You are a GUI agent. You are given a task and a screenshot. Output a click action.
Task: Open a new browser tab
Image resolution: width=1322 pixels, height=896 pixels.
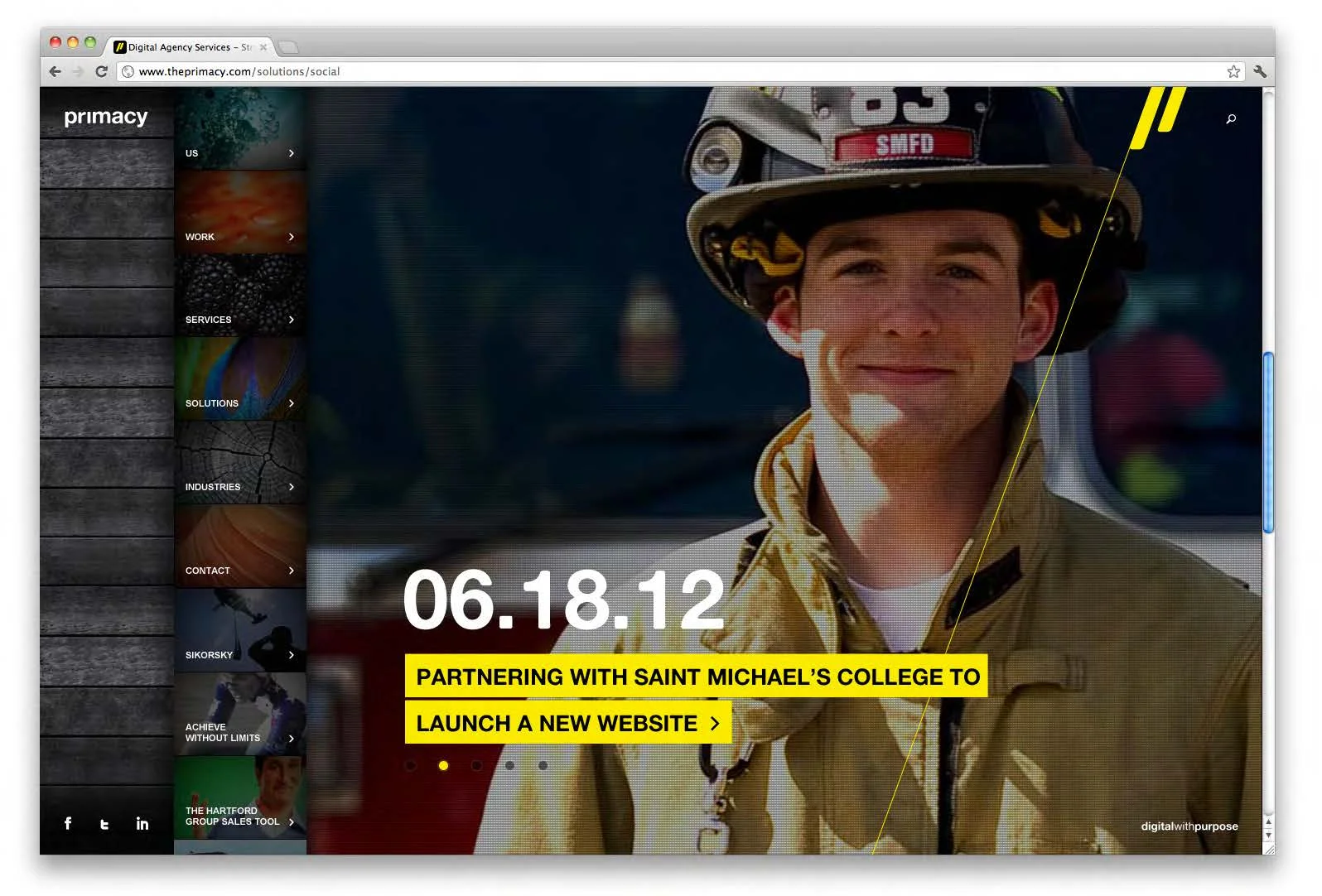pos(287,47)
